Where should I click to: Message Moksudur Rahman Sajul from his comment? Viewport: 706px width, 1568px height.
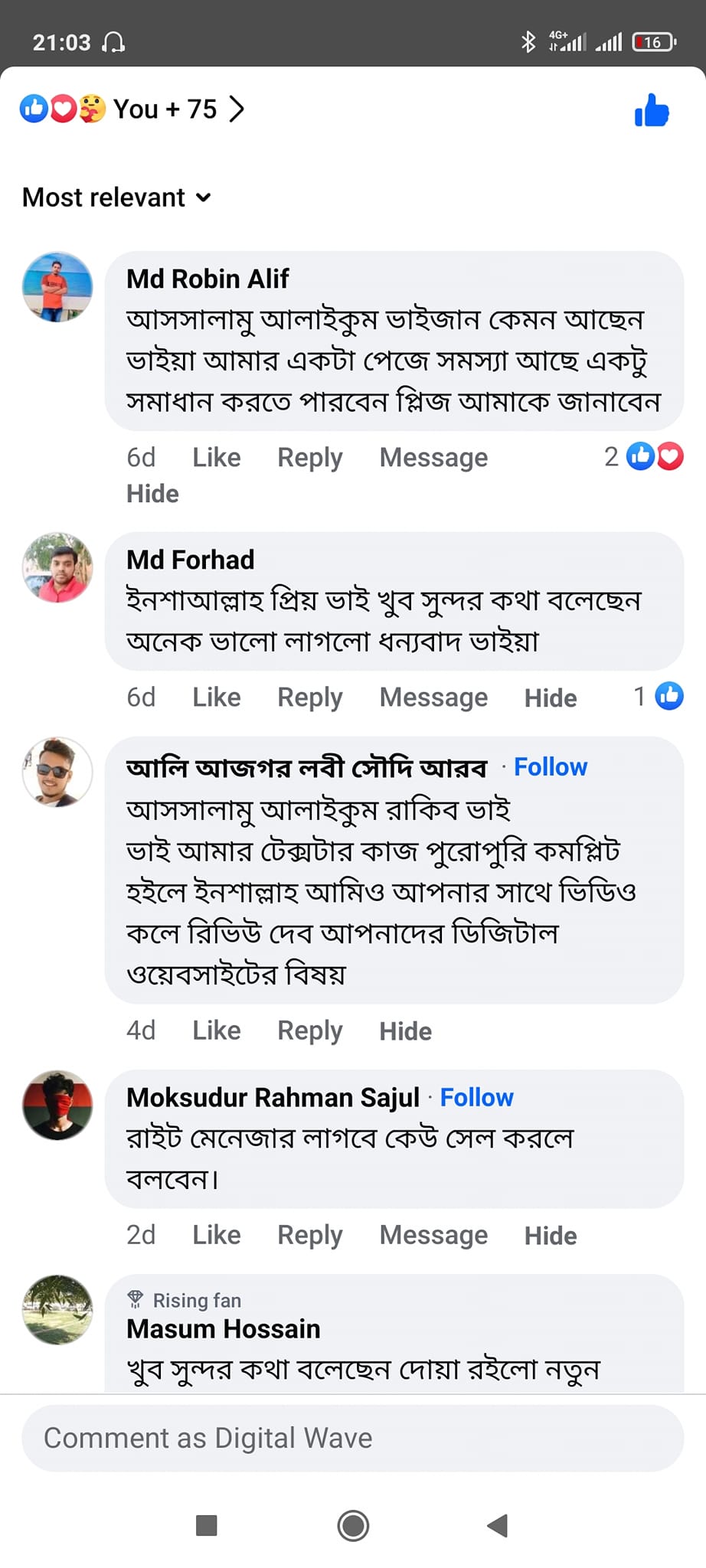433,1235
